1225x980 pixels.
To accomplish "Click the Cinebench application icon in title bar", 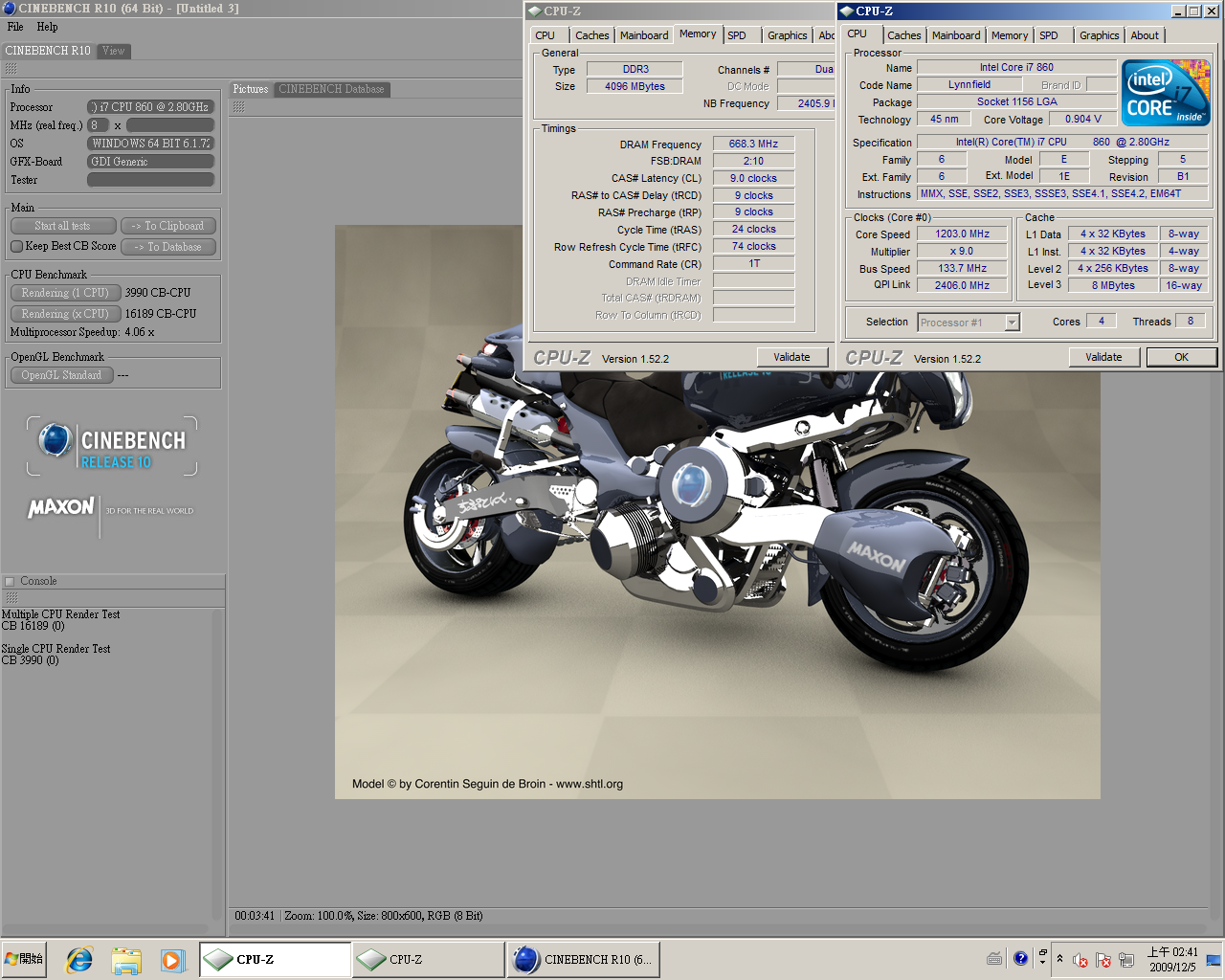I will [10, 8].
